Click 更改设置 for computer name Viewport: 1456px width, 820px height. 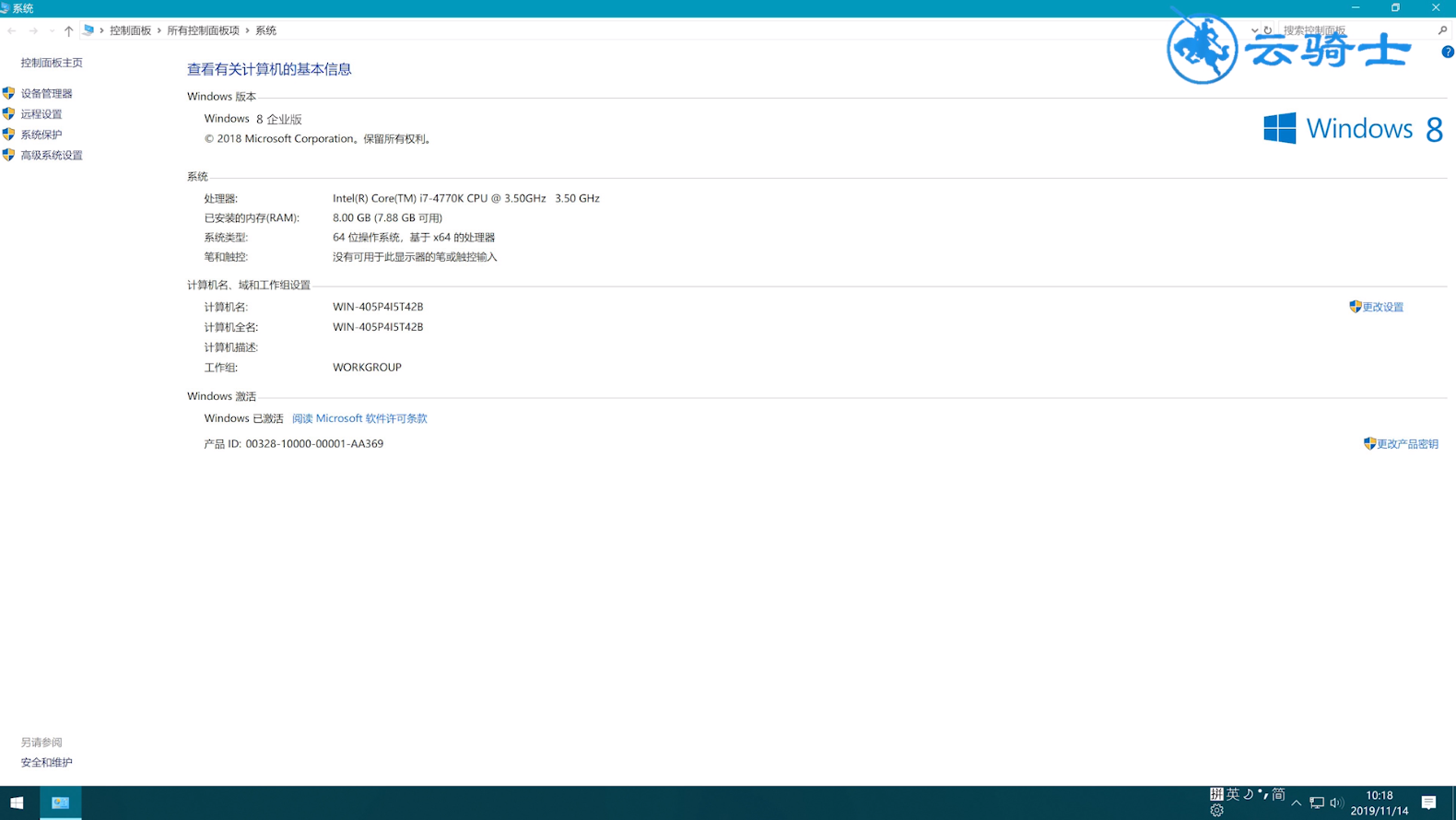[1383, 307]
